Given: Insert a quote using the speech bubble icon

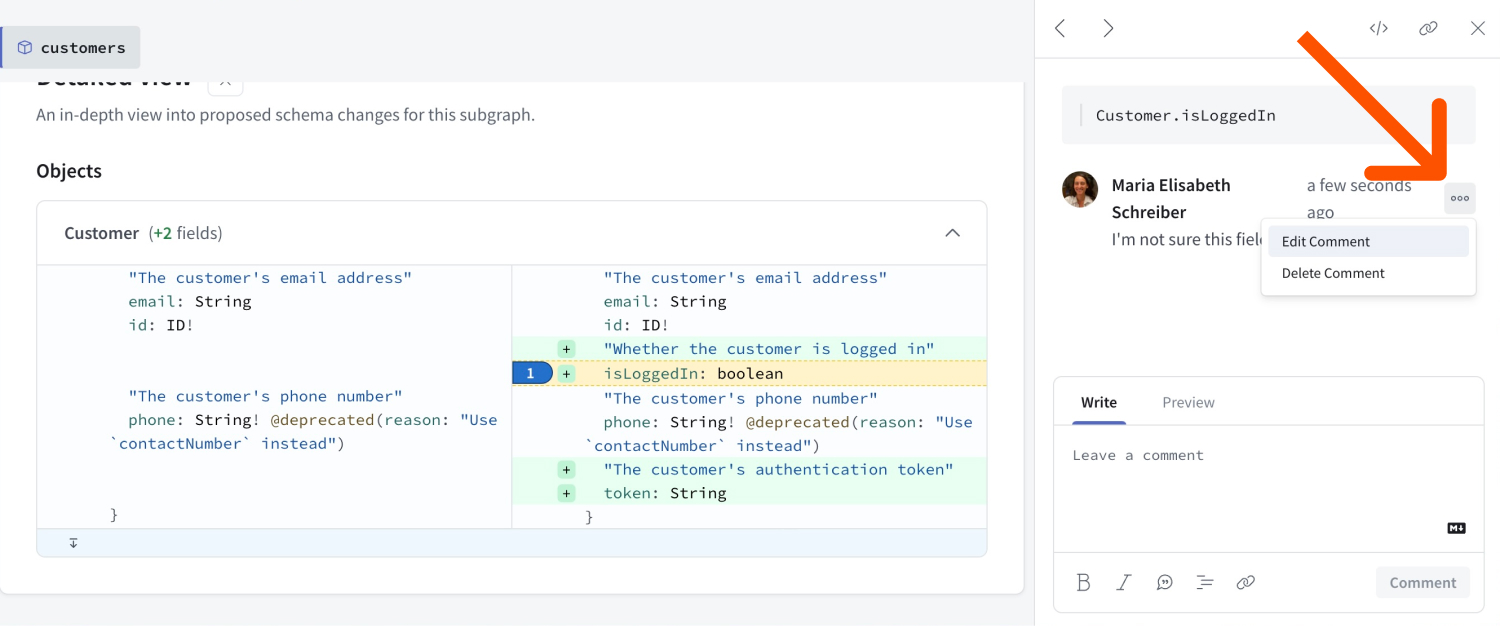Looking at the screenshot, I should pos(1164,582).
